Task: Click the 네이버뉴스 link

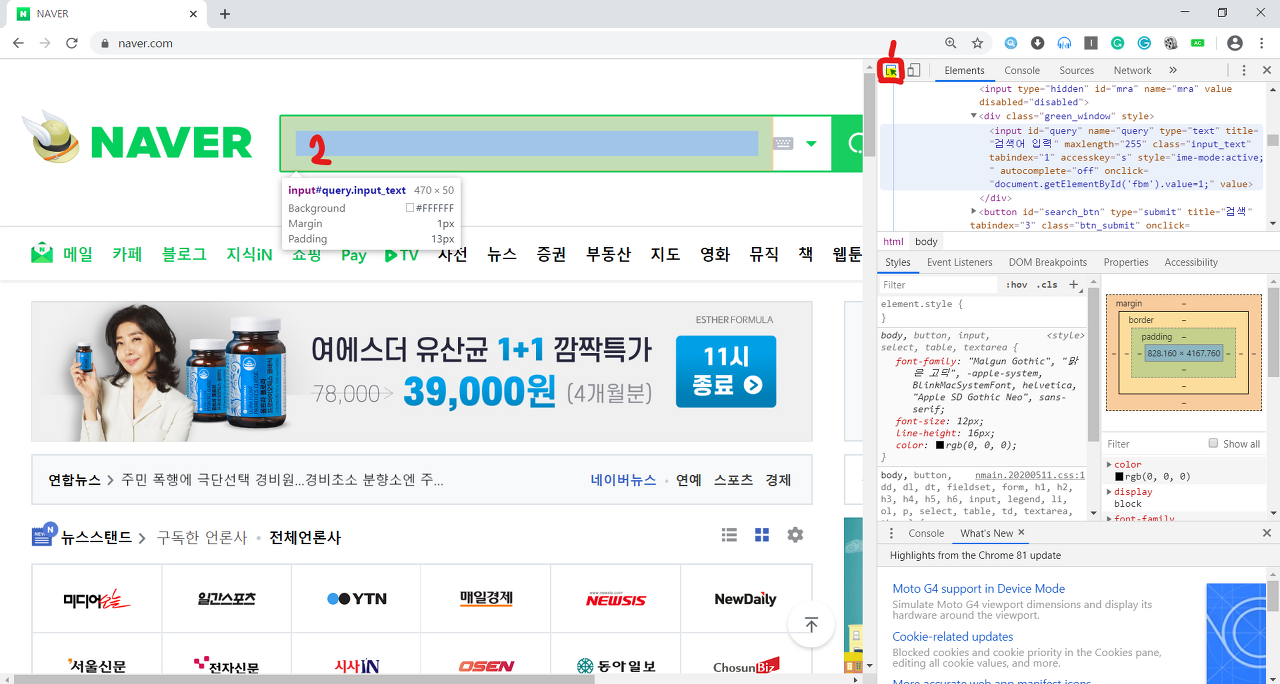Action: tap(623, 480)
